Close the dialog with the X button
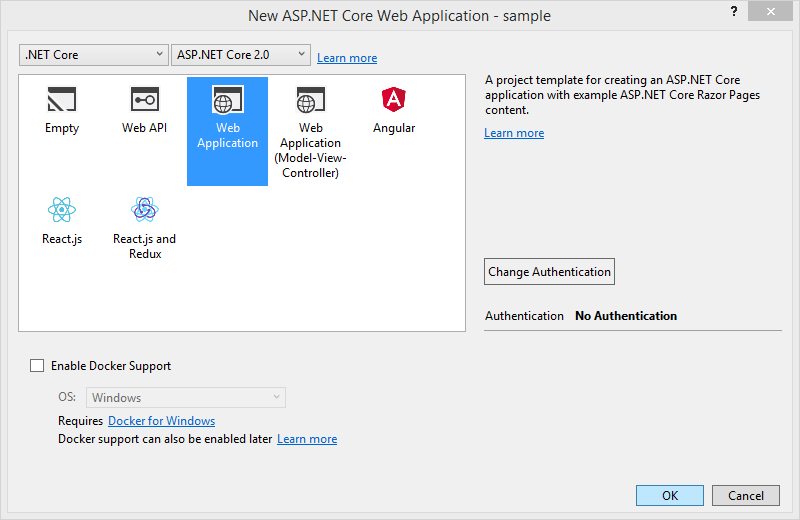 click(776, 10)
